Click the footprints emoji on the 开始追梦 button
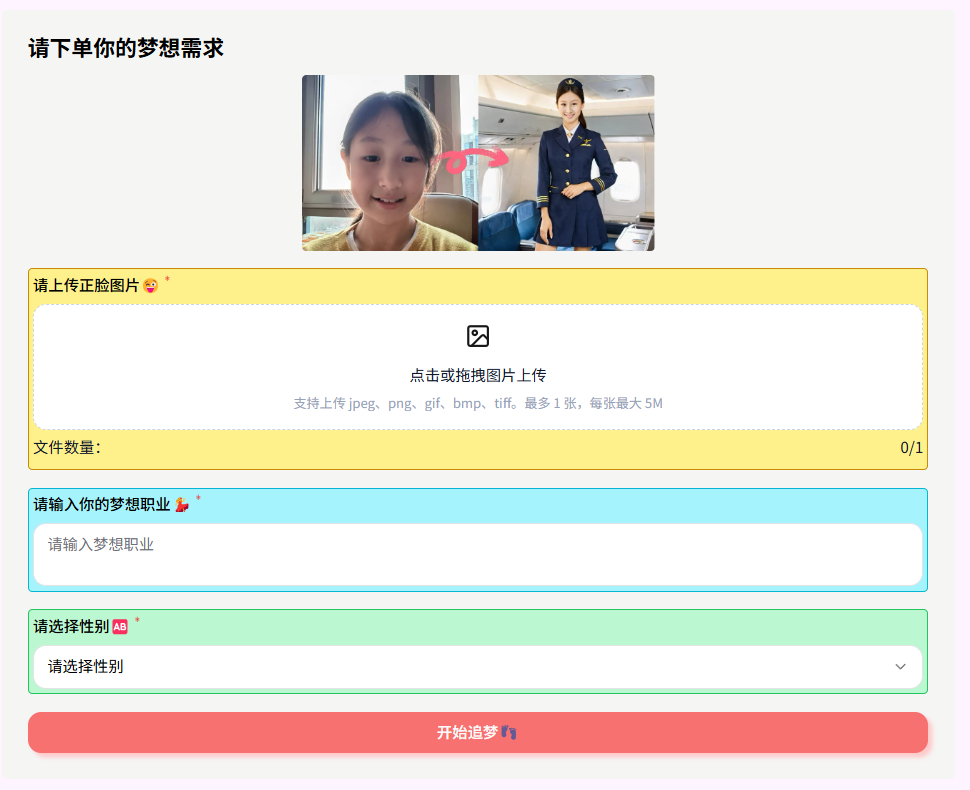 (509, 732)
